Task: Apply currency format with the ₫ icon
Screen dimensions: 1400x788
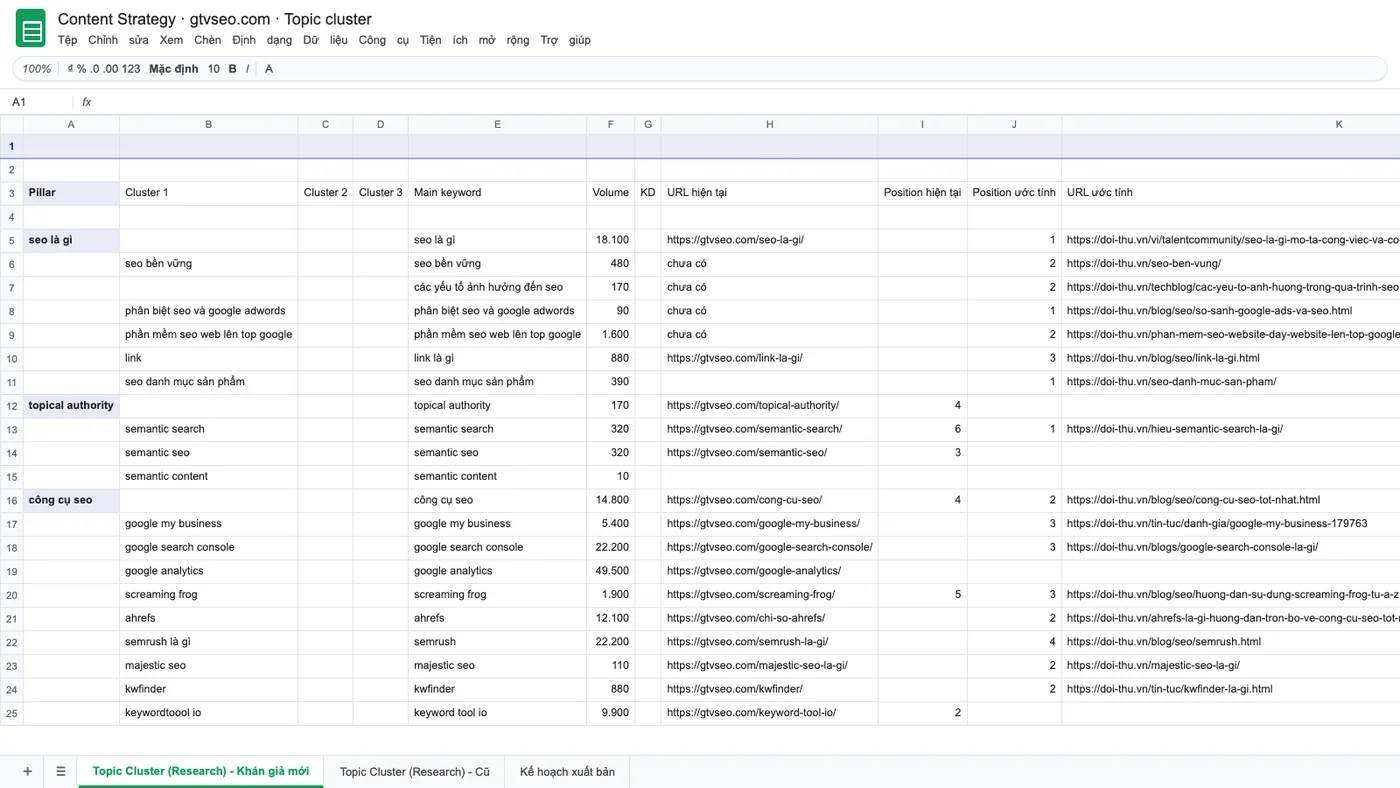Action: pos(71,69)
